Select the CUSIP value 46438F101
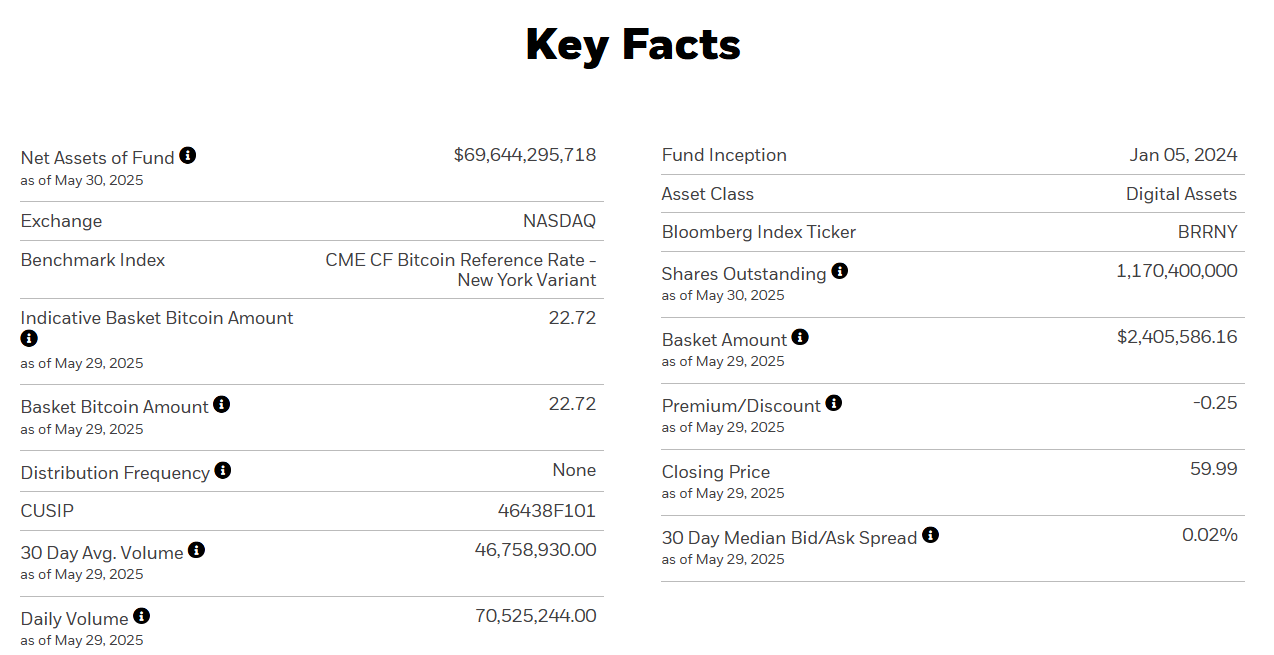The height and width of the screenshot is (655, 1274). (546, 511)
